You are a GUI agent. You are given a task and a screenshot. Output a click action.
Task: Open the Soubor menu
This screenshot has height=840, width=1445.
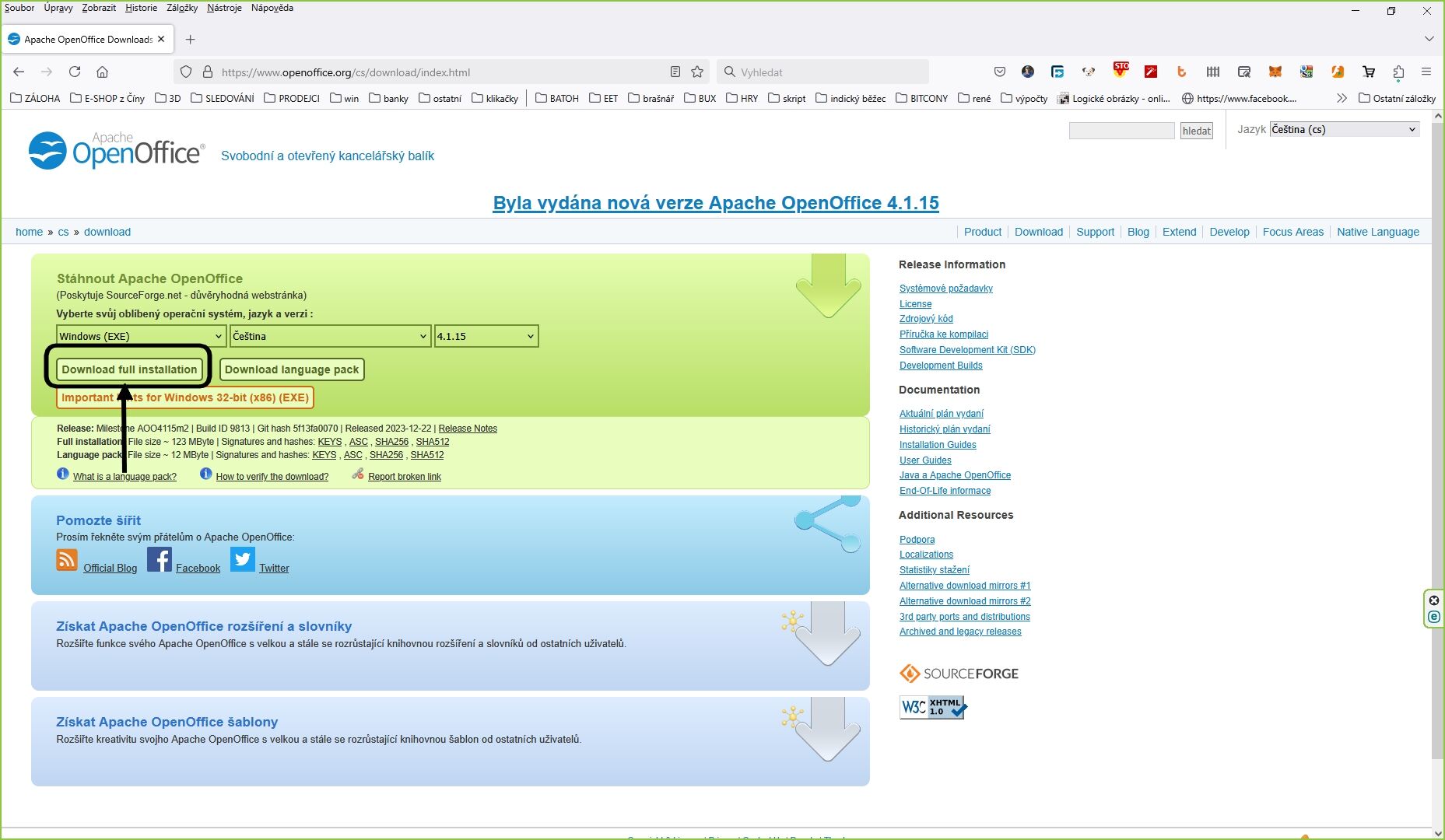(x=19, y=8)
